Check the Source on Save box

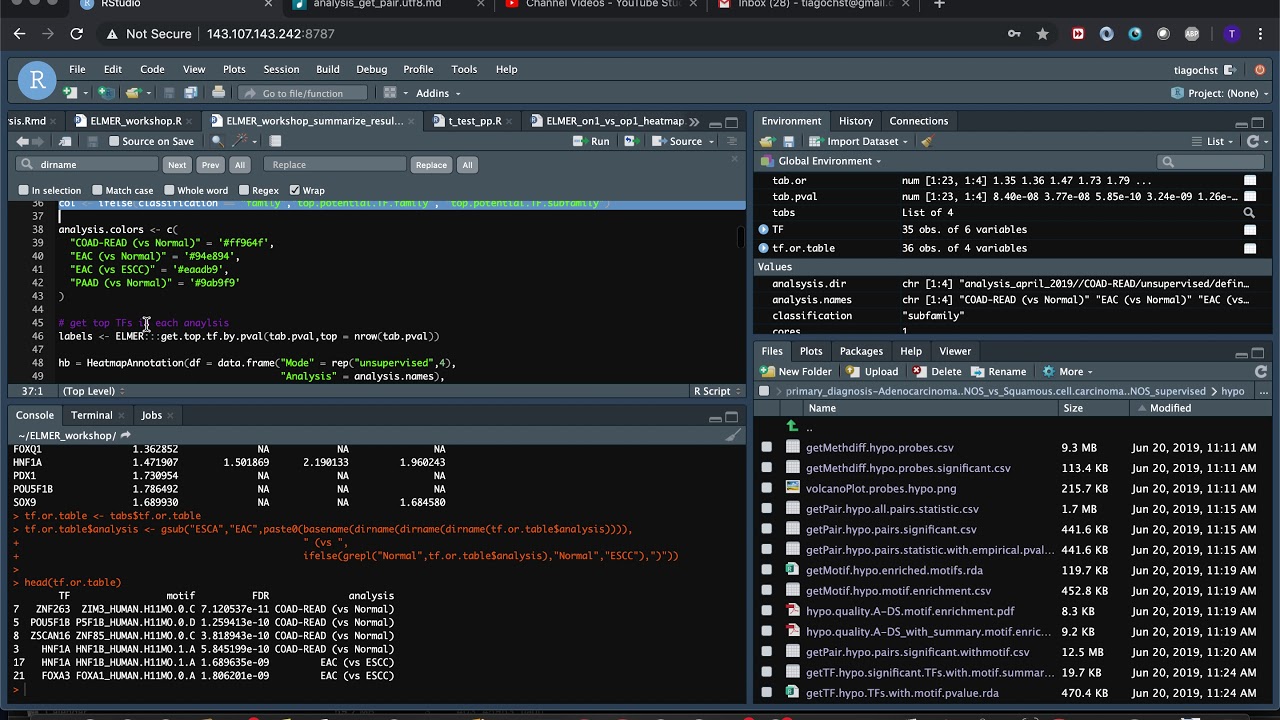(114, 141)
